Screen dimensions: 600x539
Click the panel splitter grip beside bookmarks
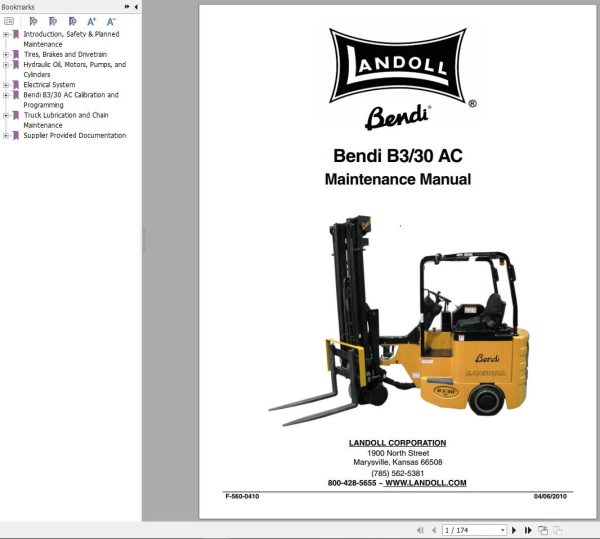[x=144, y=240]
